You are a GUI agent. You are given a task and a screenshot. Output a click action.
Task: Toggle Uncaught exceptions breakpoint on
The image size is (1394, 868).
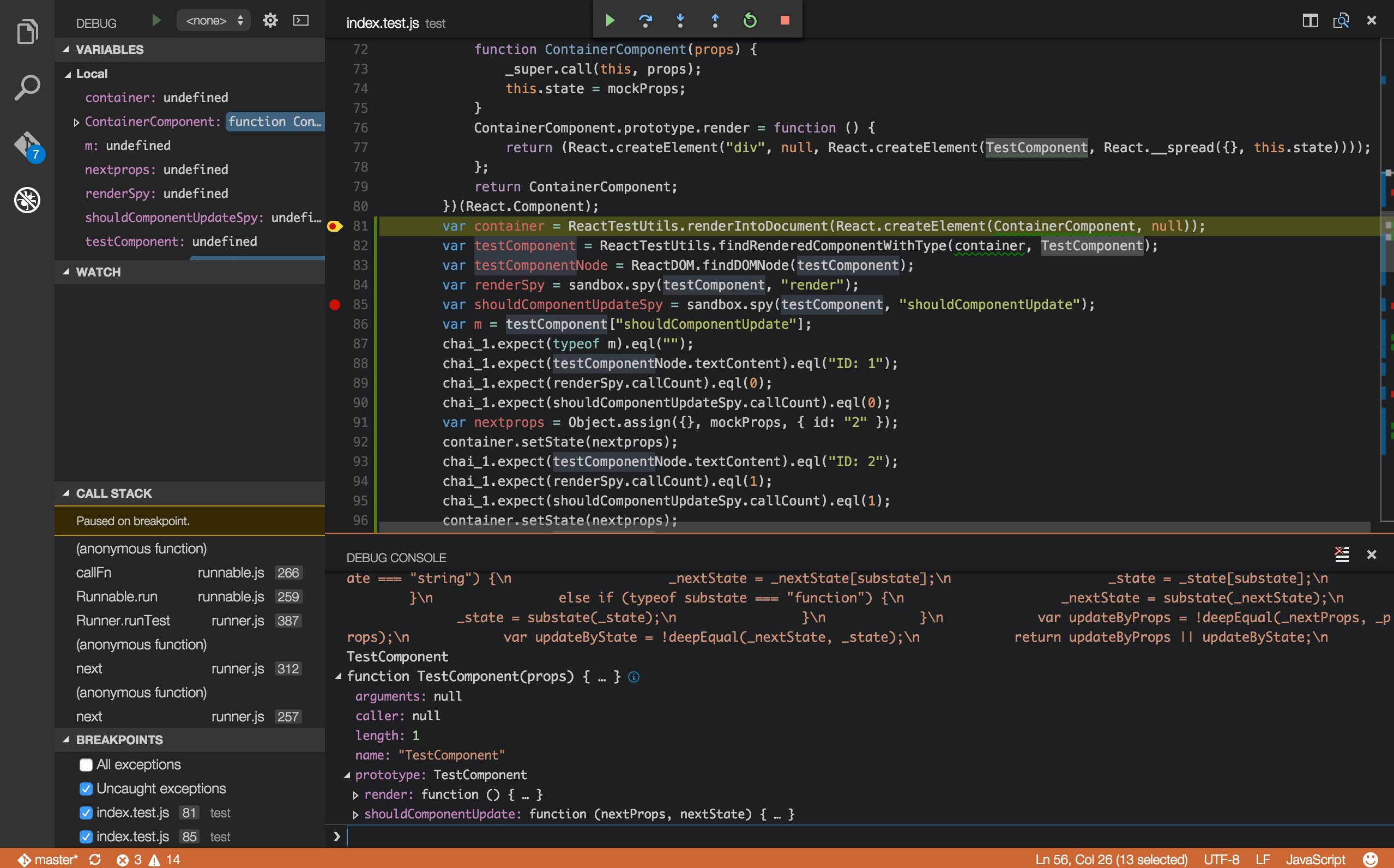click(x=85, y=789)
